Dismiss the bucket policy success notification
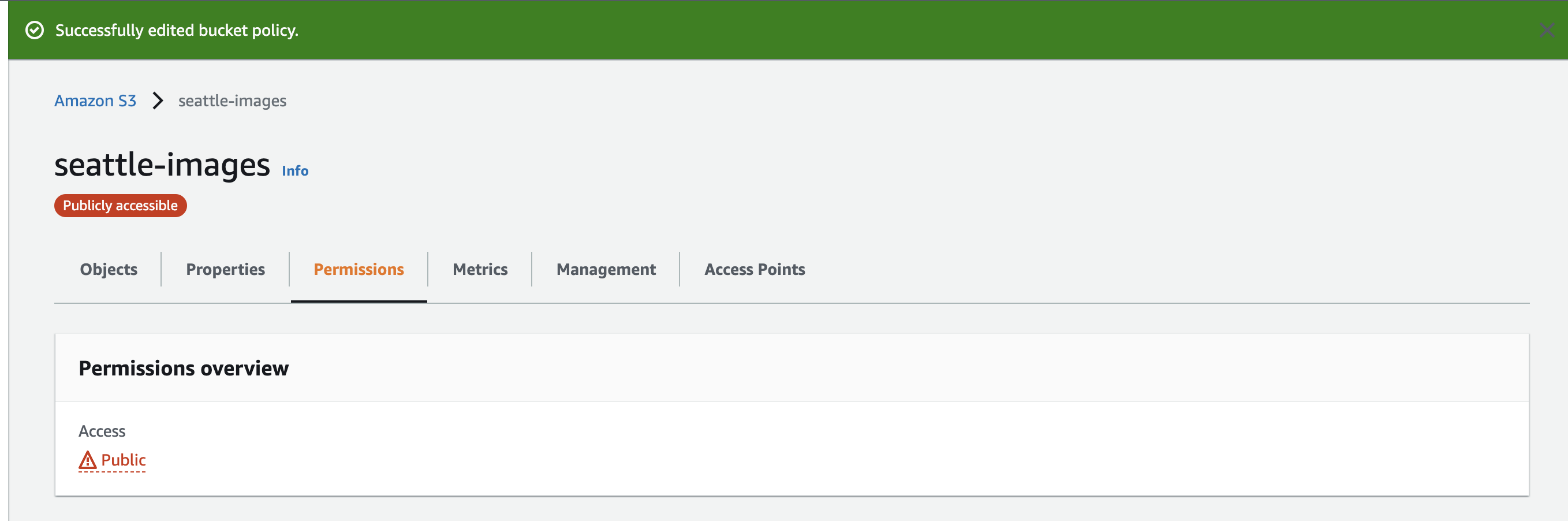This screenshot has width=1568, height=521. [1548, 29]
